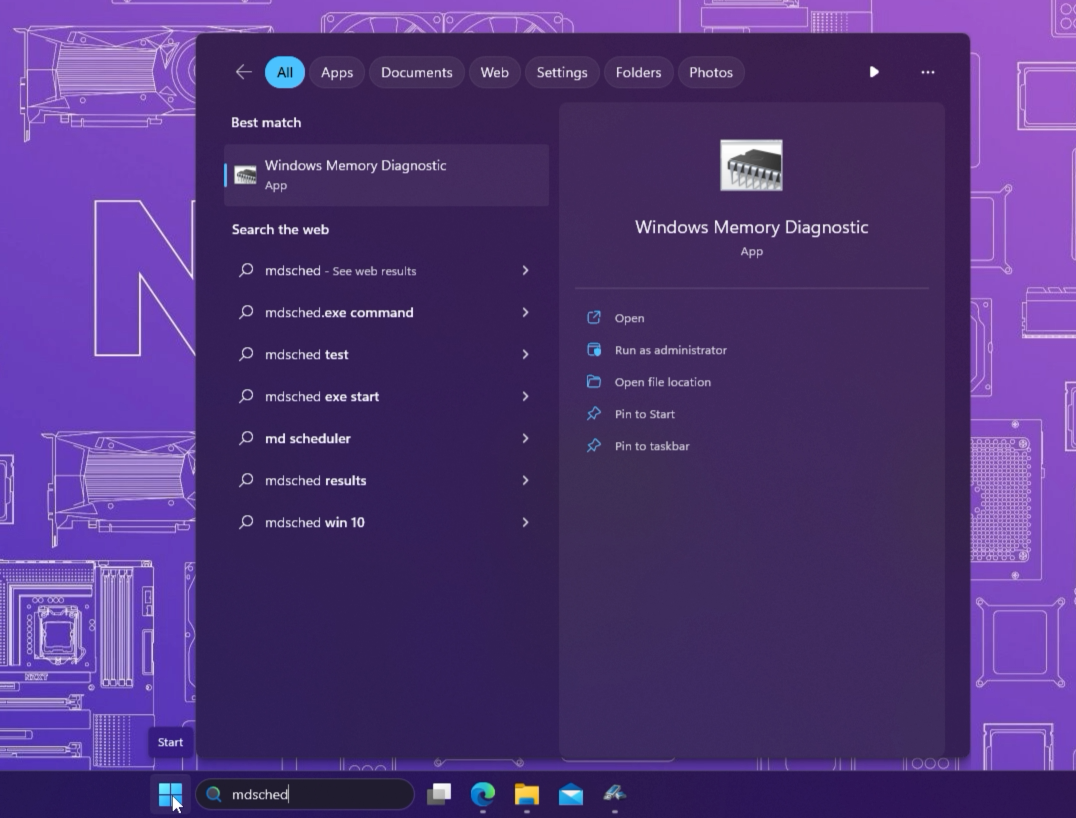Screen dimensions: 1076x818
Task: Launch the Mail app from the taskbar
Action: click(x=571, y=794)
